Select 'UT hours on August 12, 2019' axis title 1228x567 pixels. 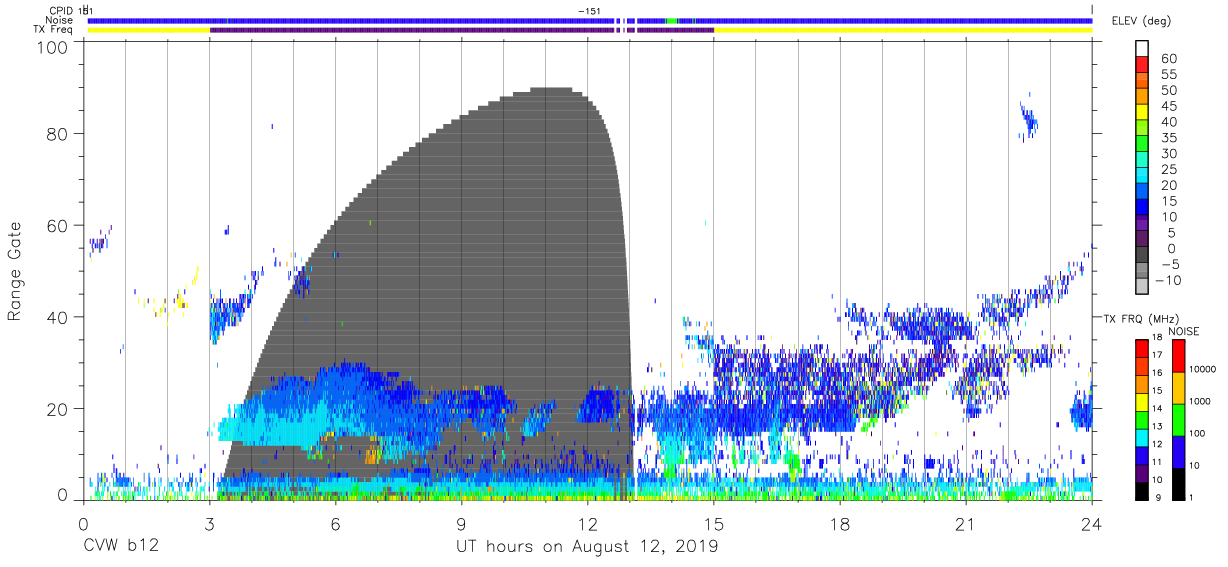587,548
